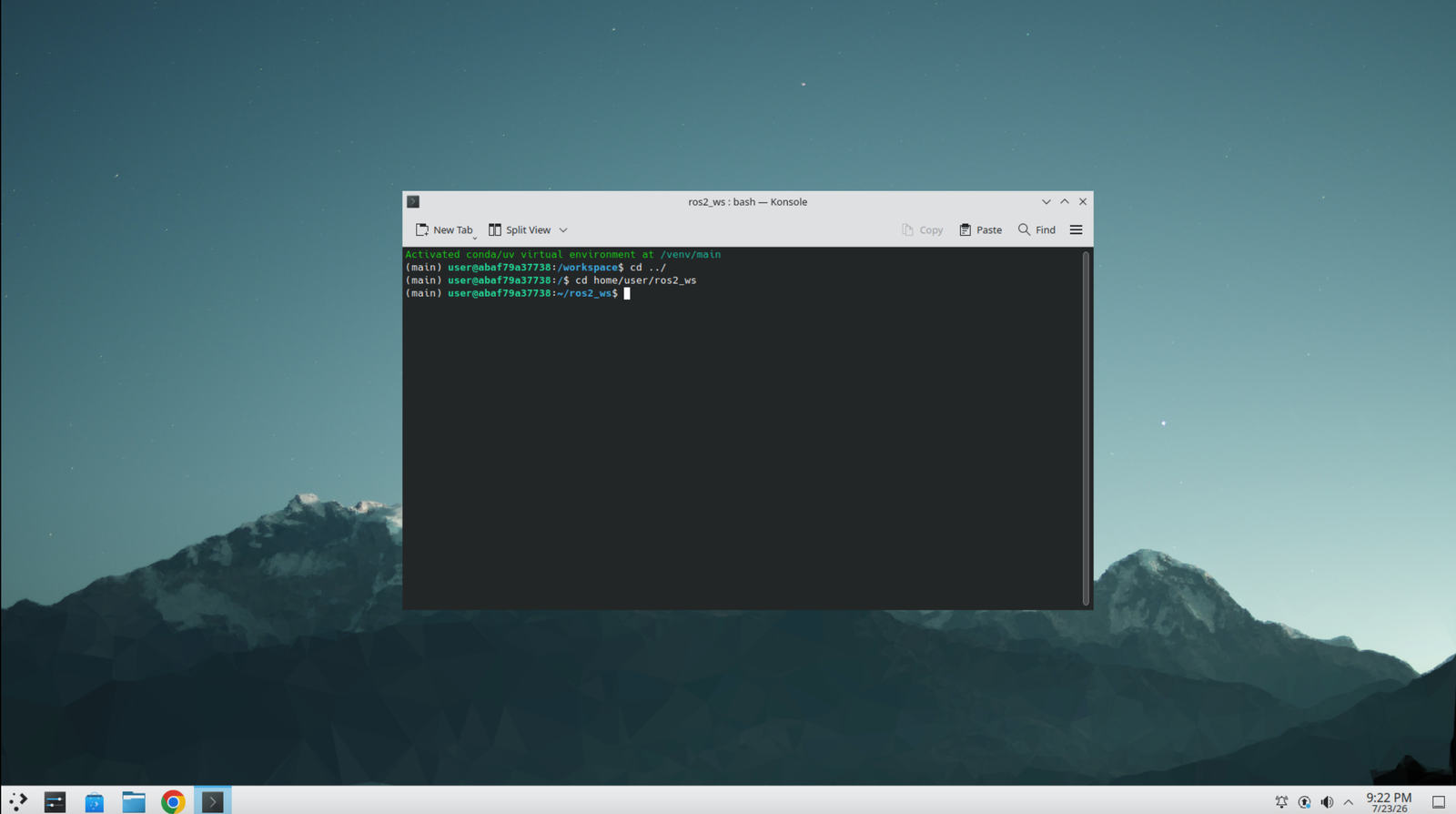Maximize the Konsole window
Image resolution: width=1456 pixels, height=814 pixels.
click(1065, 202)
